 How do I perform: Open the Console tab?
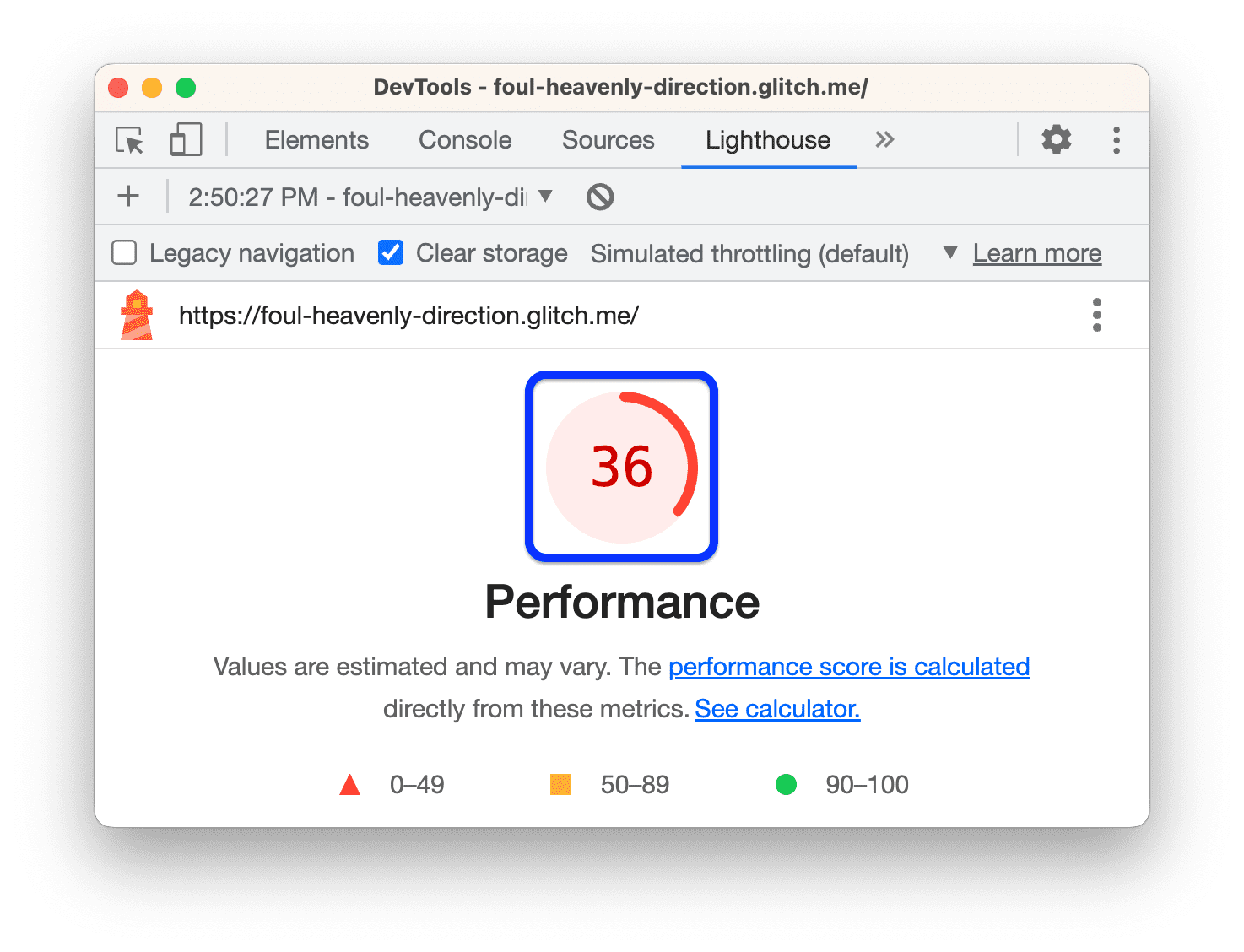click(464, 140)
